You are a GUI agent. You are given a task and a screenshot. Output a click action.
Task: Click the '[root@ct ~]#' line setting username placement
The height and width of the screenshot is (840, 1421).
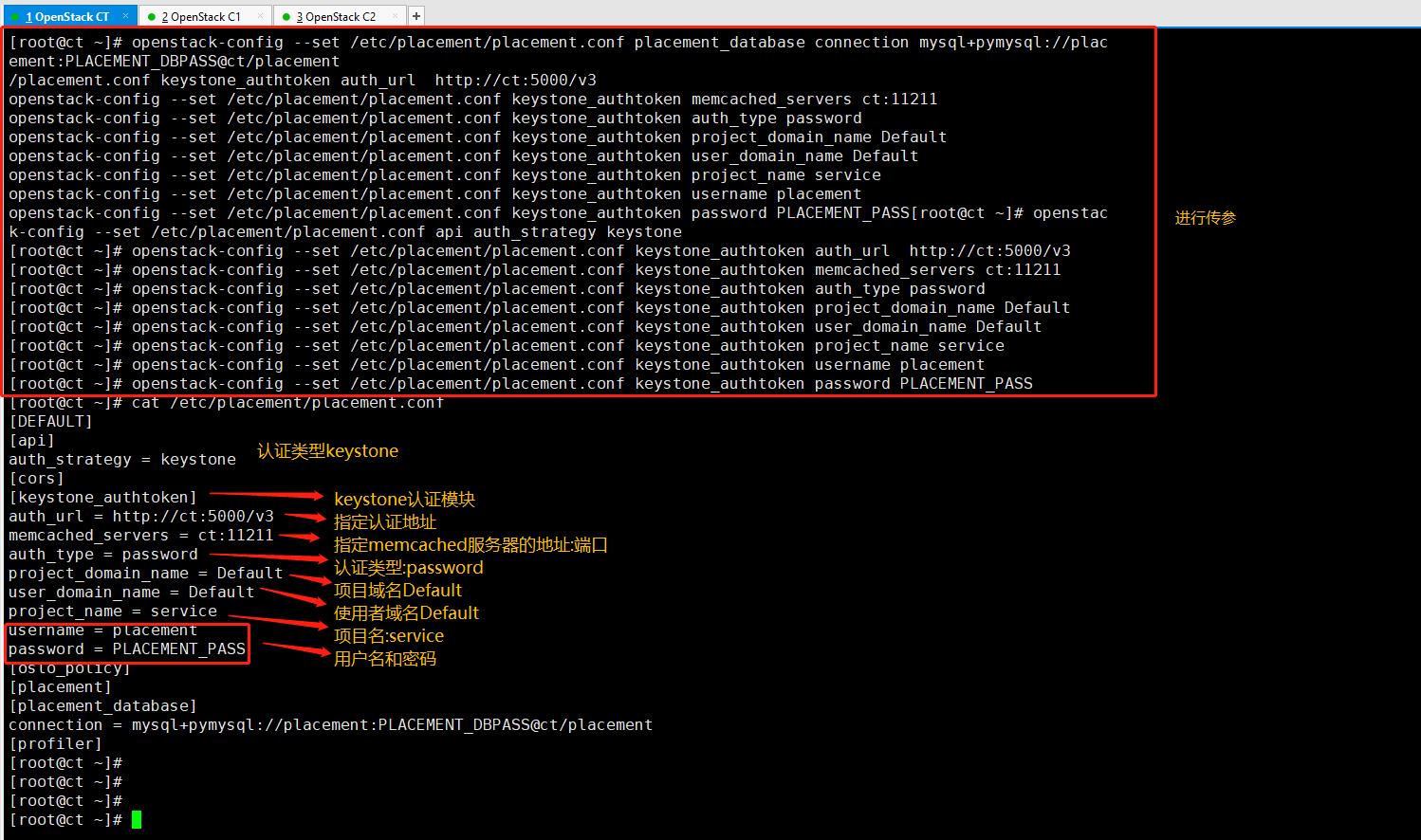pyautogui.click(x=497, y=365)
